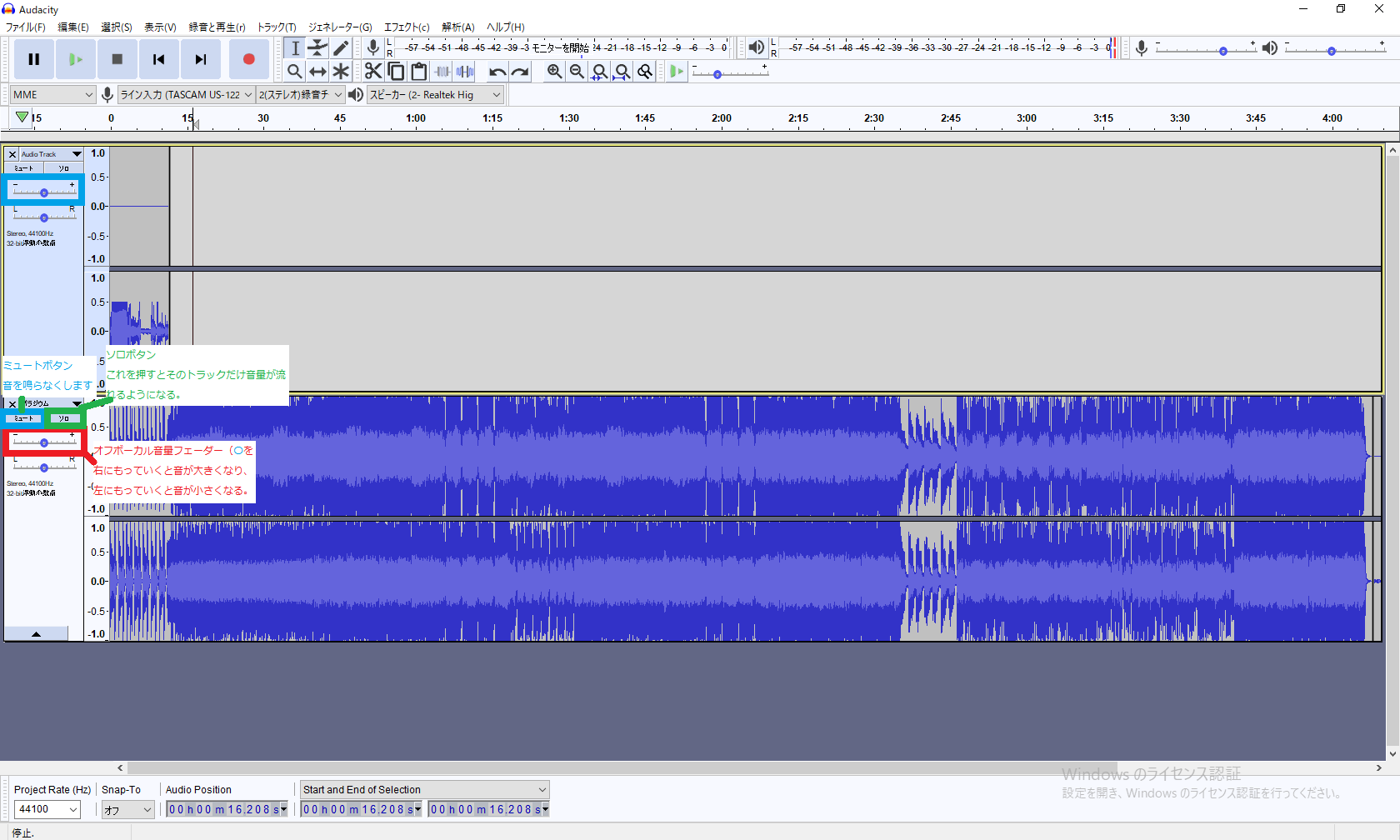Click the playback volume slider knob
1400x840 pixels.
(x=1332, y=52)
